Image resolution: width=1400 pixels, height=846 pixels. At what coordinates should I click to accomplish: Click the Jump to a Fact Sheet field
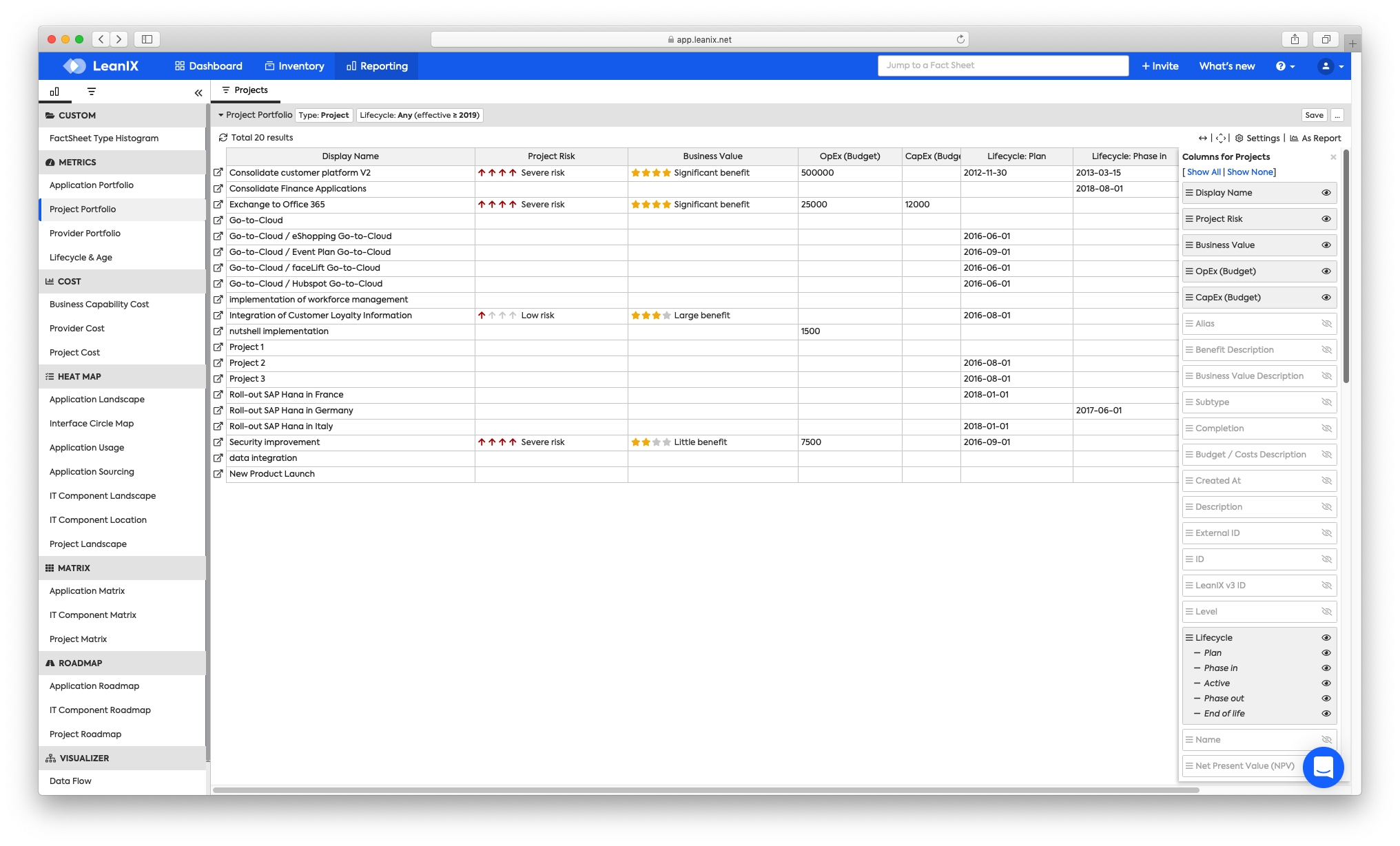coord(1002,65)
